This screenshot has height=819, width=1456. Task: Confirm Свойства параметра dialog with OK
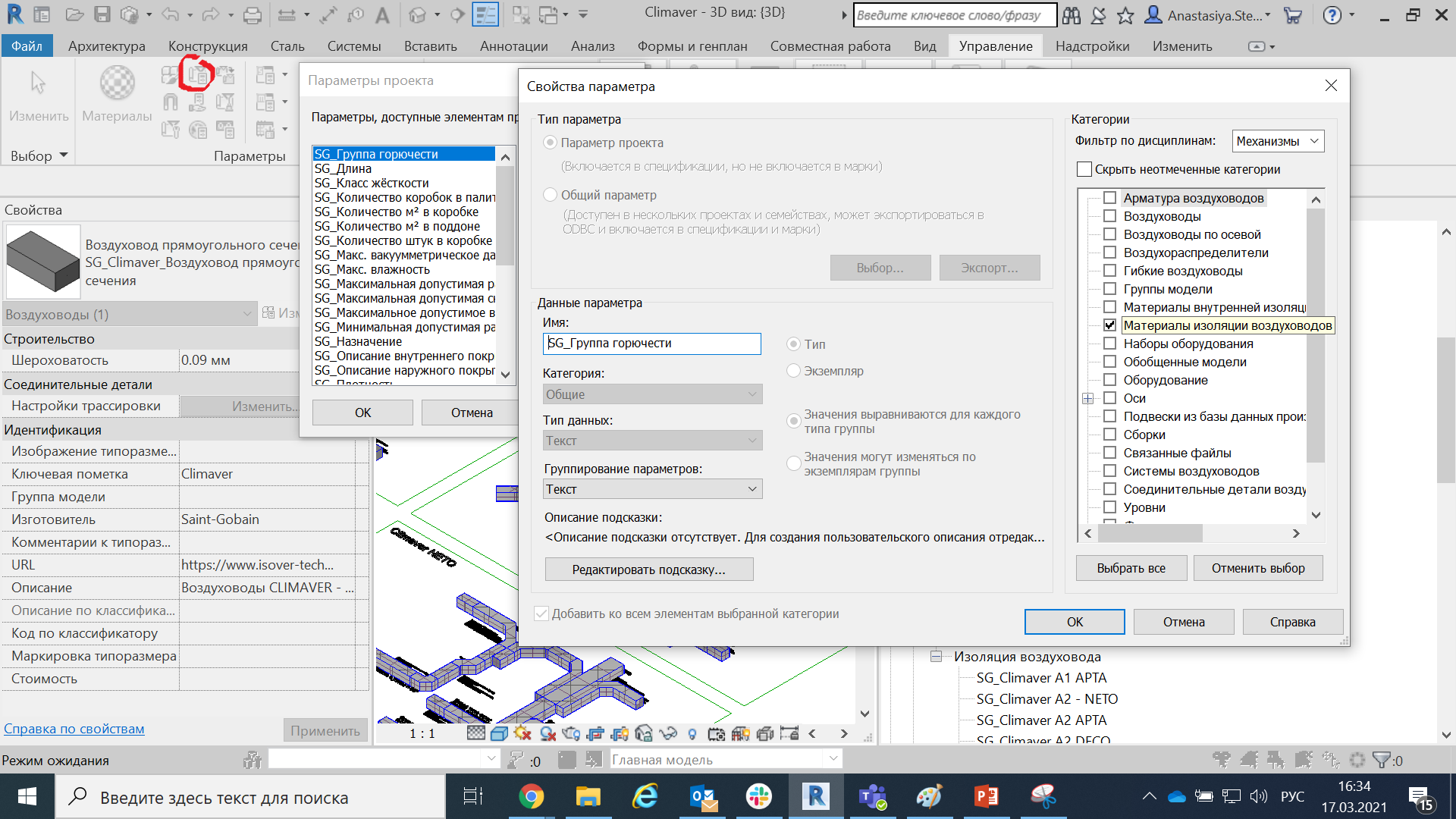tap(1075, 622)
